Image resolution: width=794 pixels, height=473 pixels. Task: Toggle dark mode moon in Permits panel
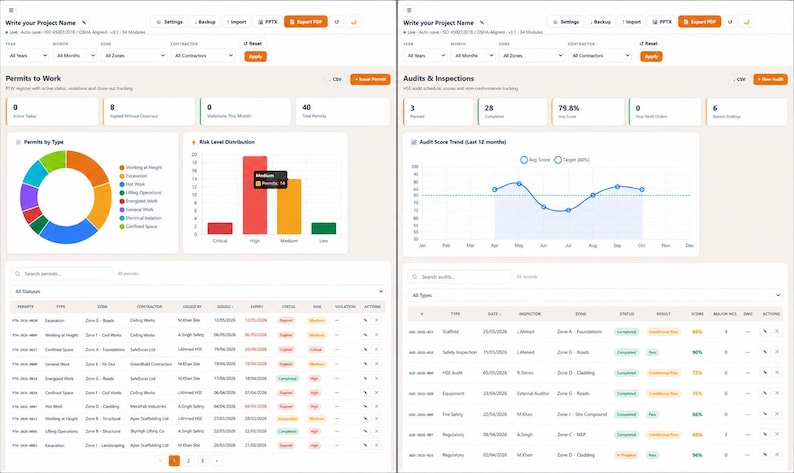click(353, 22)
